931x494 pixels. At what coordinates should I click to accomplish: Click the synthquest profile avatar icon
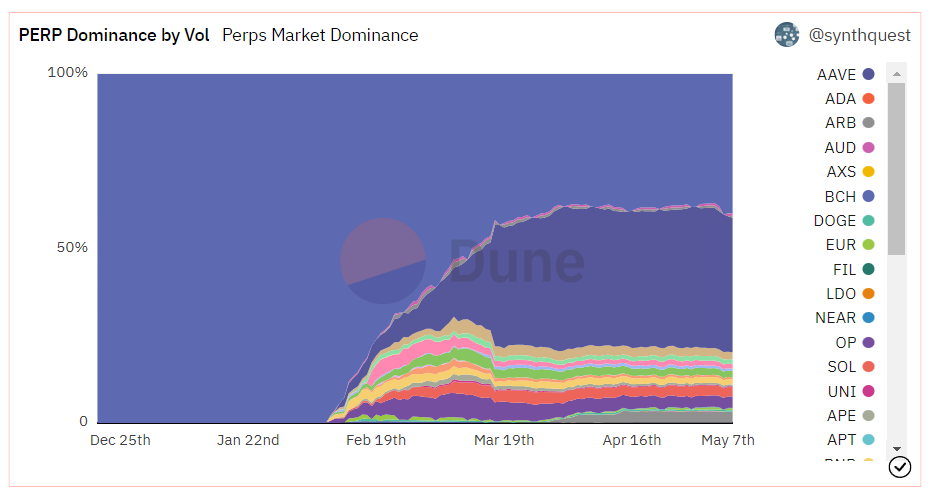[x=787, y=35]
